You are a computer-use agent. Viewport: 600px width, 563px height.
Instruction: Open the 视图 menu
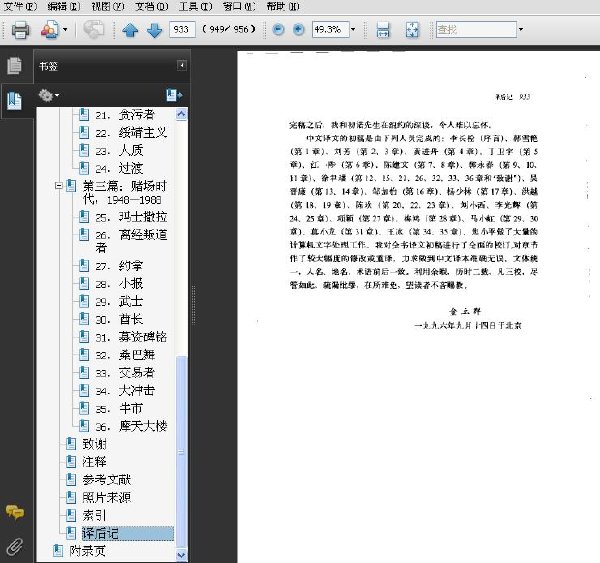point(108,6)
